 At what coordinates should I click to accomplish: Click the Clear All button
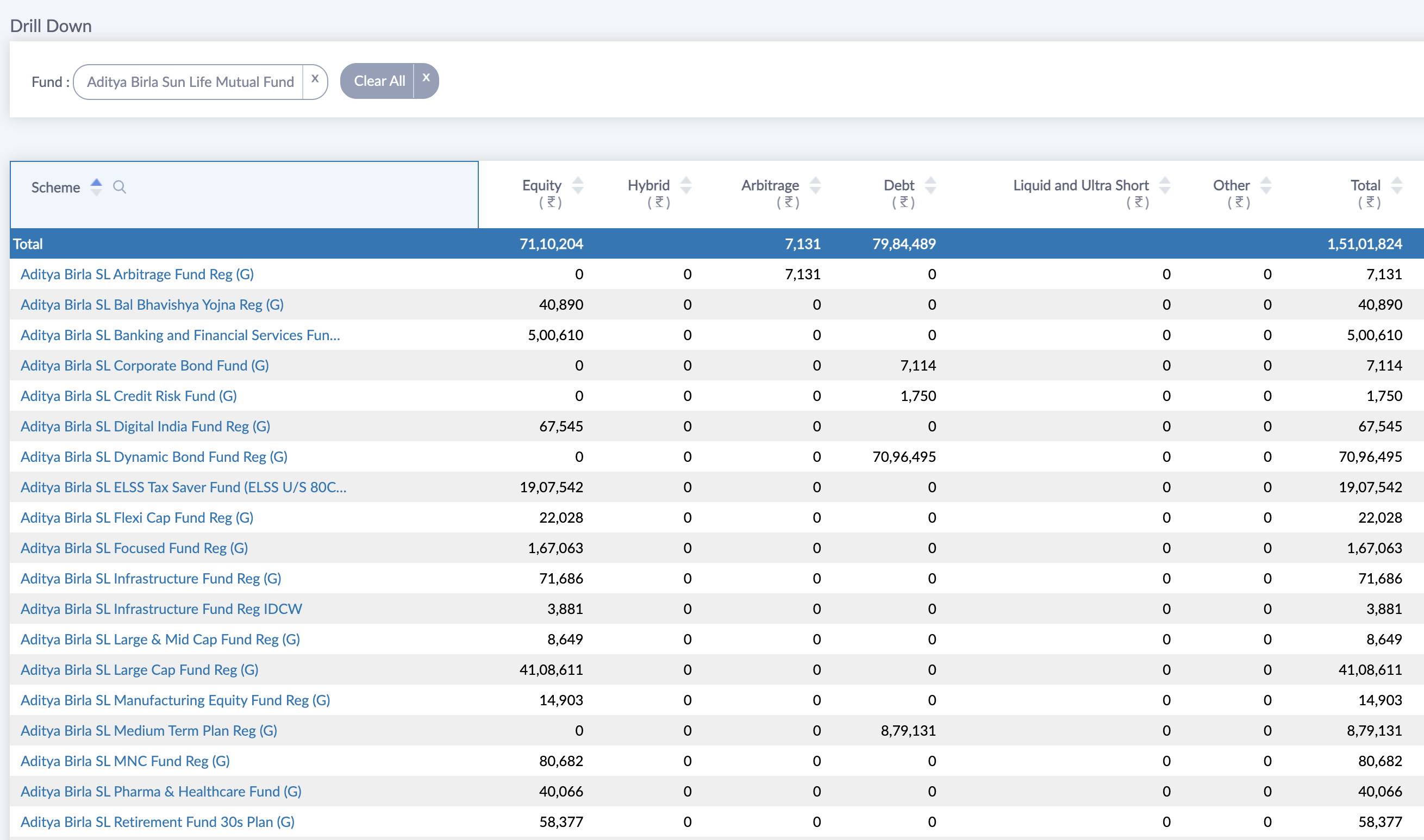[379, 81]
